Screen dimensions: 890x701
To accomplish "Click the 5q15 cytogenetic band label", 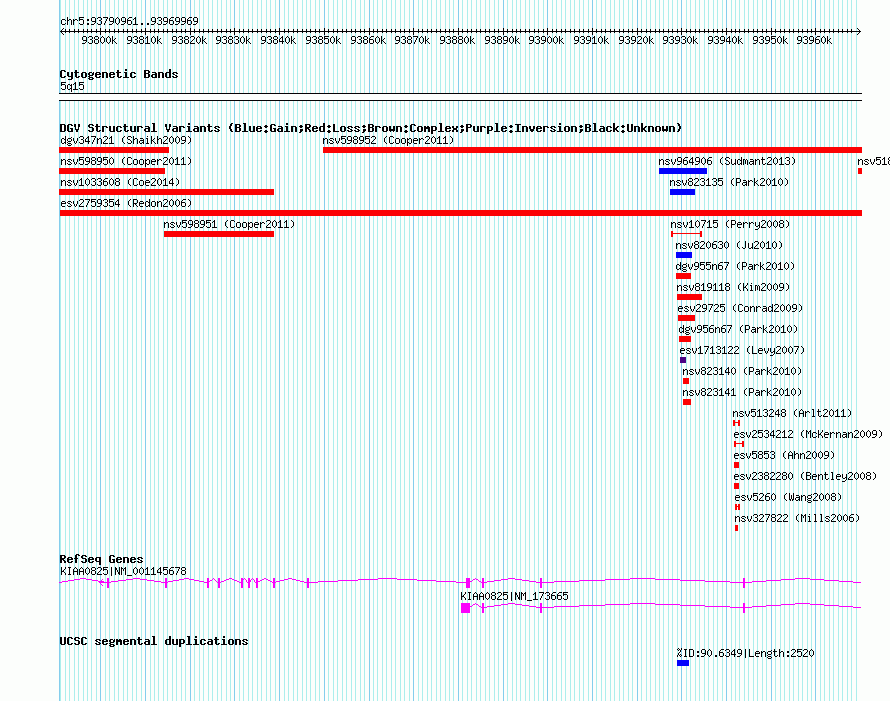I will [72, 86].
